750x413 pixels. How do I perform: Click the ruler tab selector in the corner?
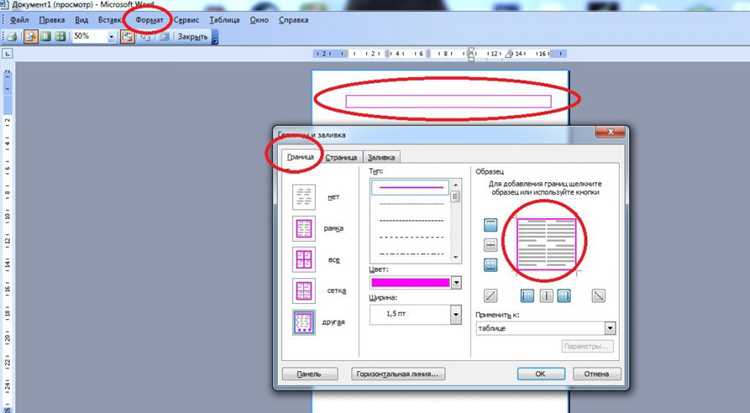(7, 54)
